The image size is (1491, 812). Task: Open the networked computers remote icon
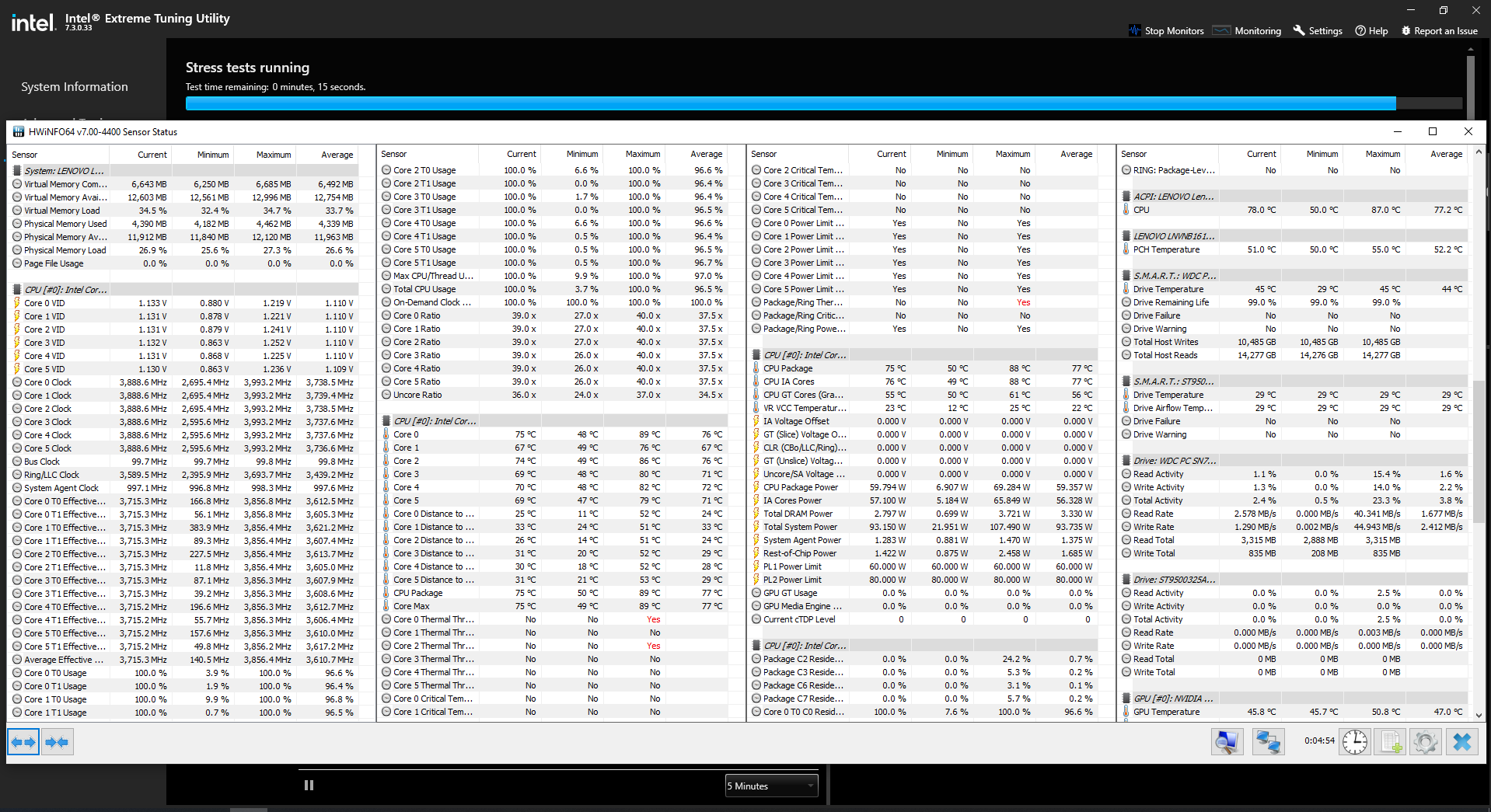pyautogui.click(x=1268, y=742)
